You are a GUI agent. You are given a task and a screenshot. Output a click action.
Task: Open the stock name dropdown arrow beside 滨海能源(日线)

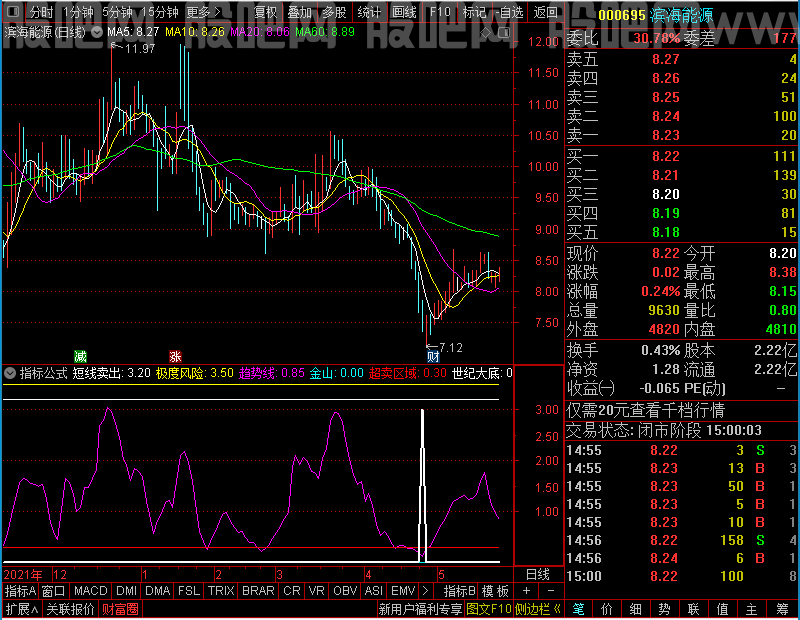point(97,32)
